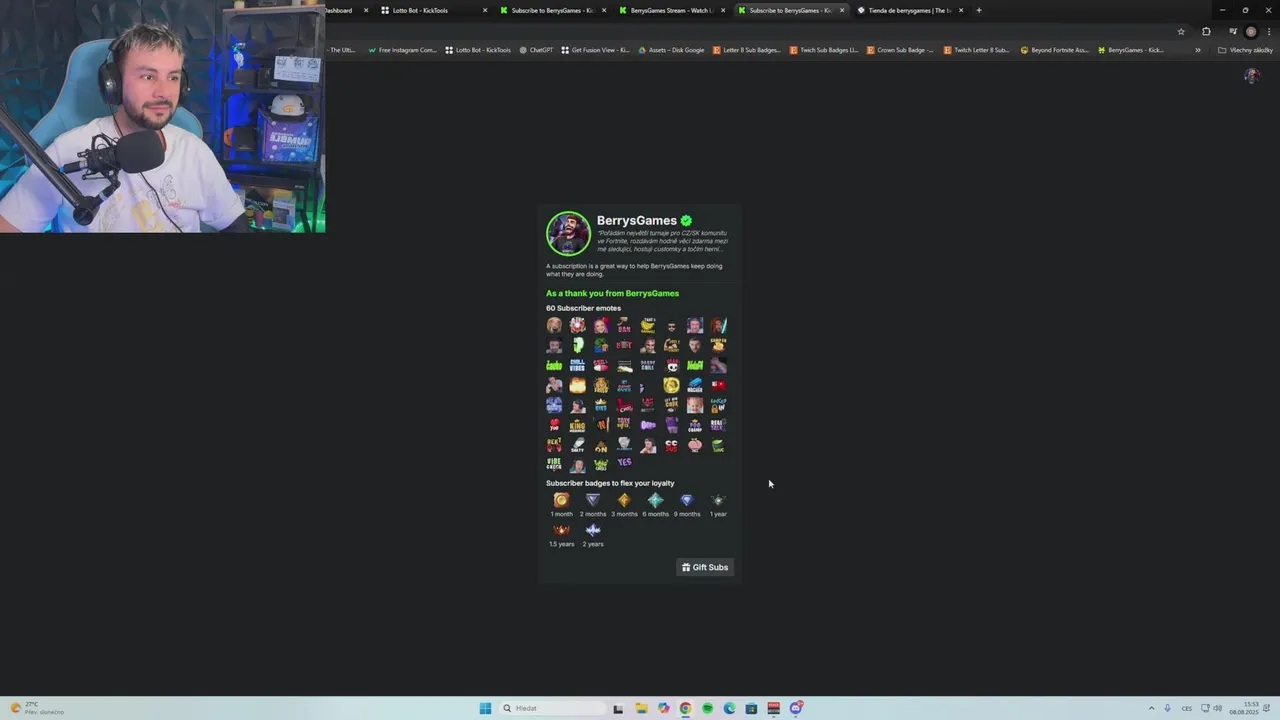
Task: Open File Explorer from the taskbar
Action: click(x=641, y=708)
